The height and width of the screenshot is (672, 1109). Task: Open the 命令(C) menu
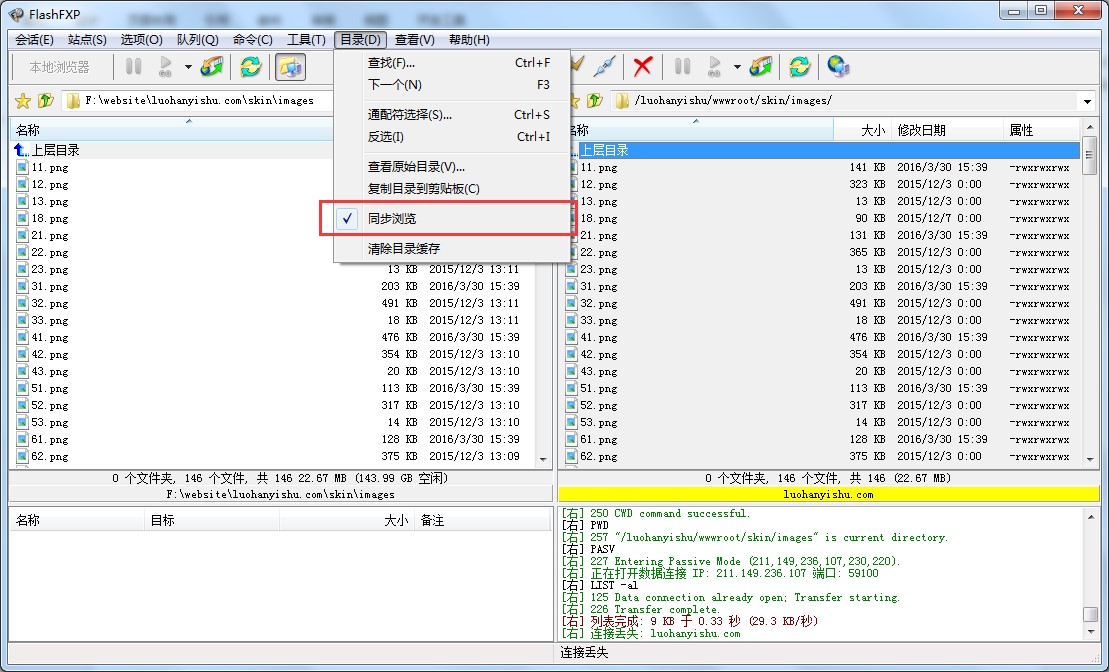click(x=252, y=40)
